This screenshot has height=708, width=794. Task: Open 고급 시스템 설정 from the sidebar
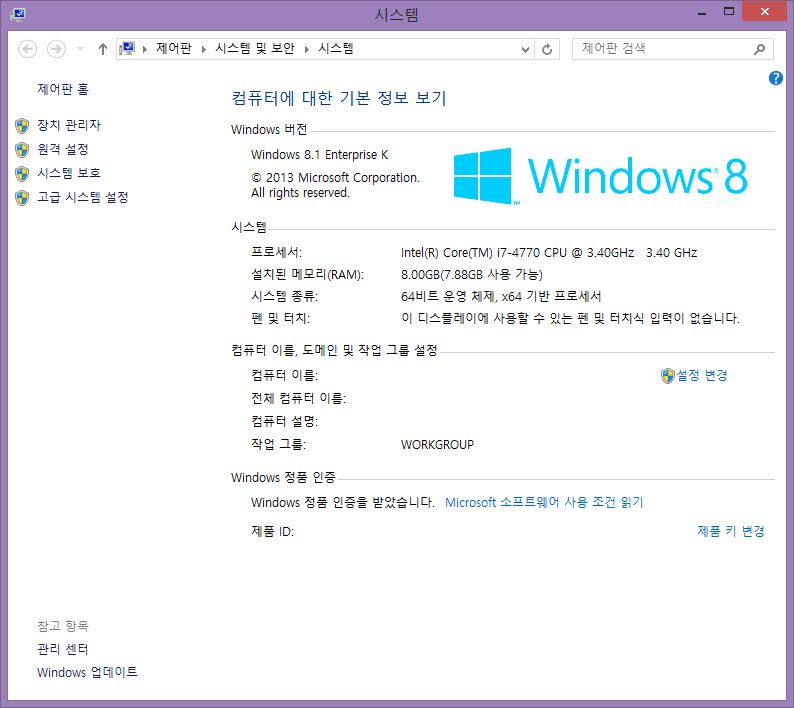[x=83, y=197]
